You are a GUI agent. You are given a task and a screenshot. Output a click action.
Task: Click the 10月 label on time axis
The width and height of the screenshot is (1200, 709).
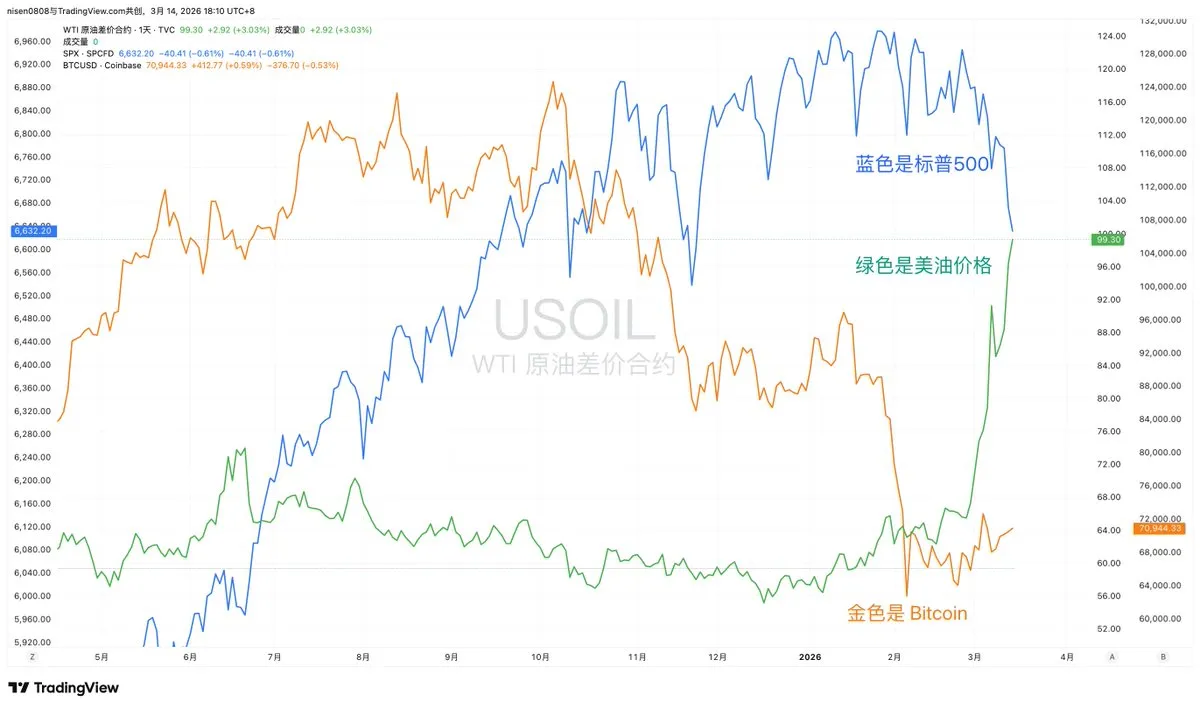coord(540,657)
